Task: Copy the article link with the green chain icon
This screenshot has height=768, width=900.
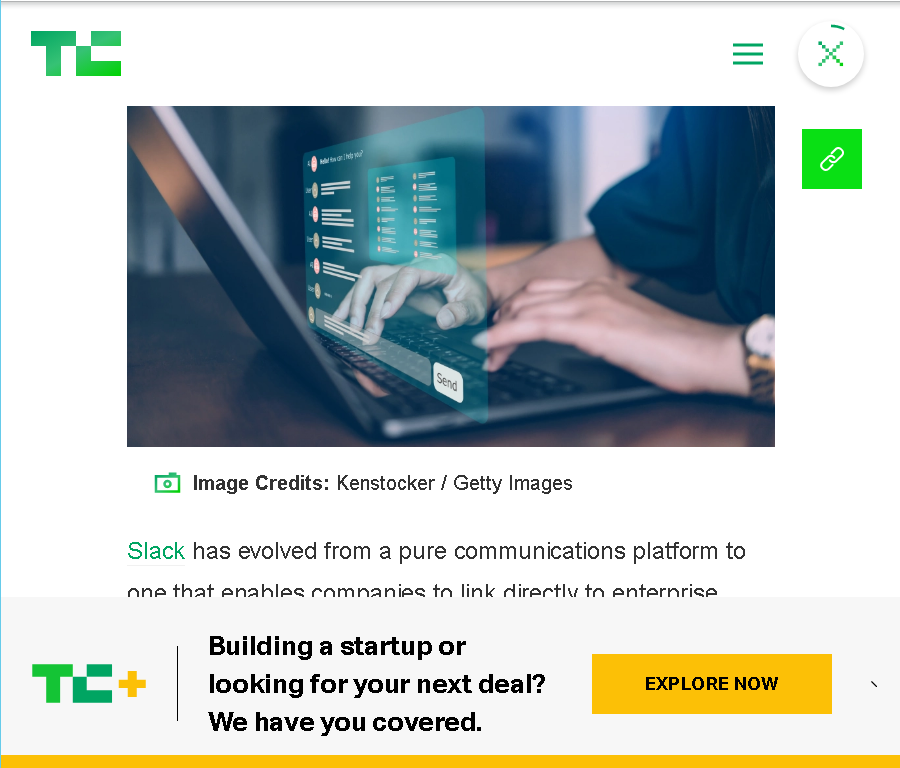Action: [832, 159]
